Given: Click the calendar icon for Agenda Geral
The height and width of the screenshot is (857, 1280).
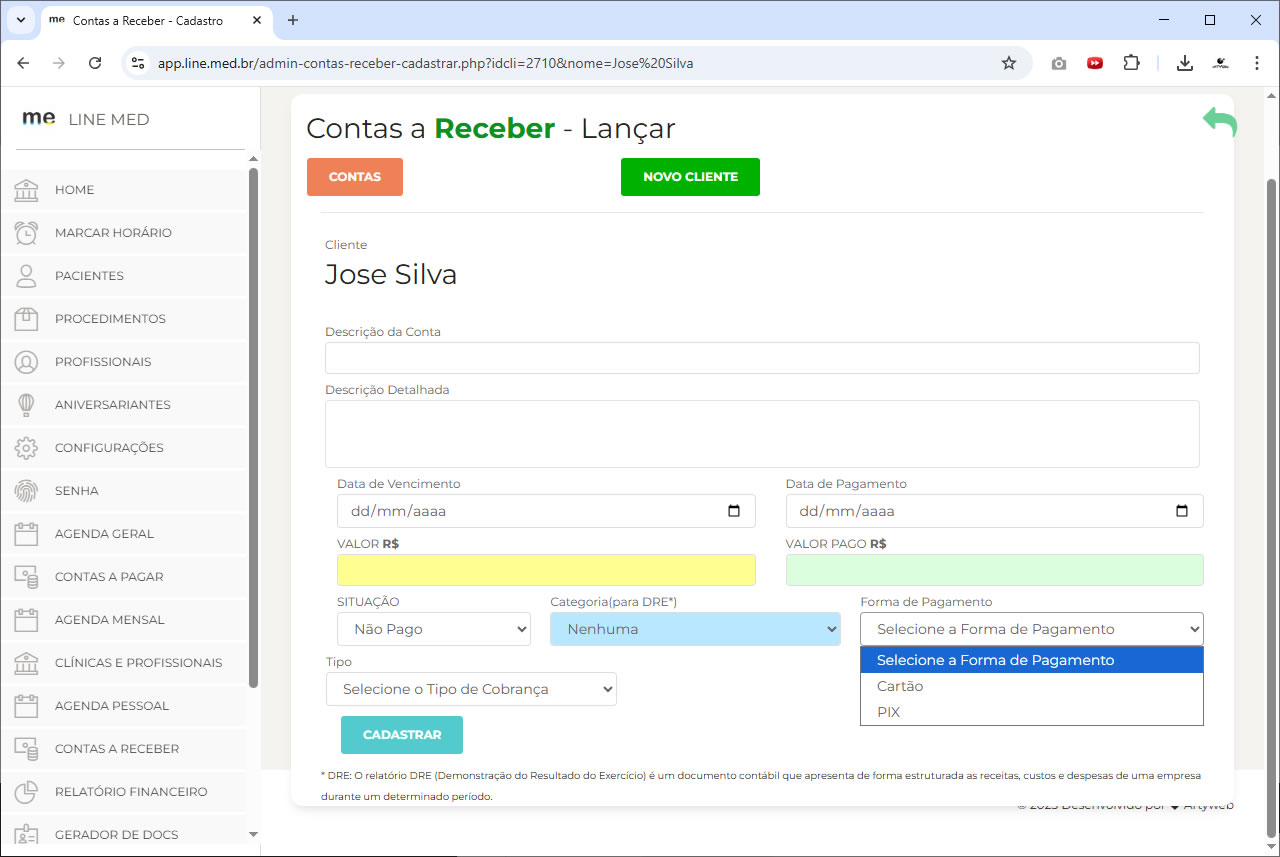Looking at the screenshot, I should tap(26, 534).
